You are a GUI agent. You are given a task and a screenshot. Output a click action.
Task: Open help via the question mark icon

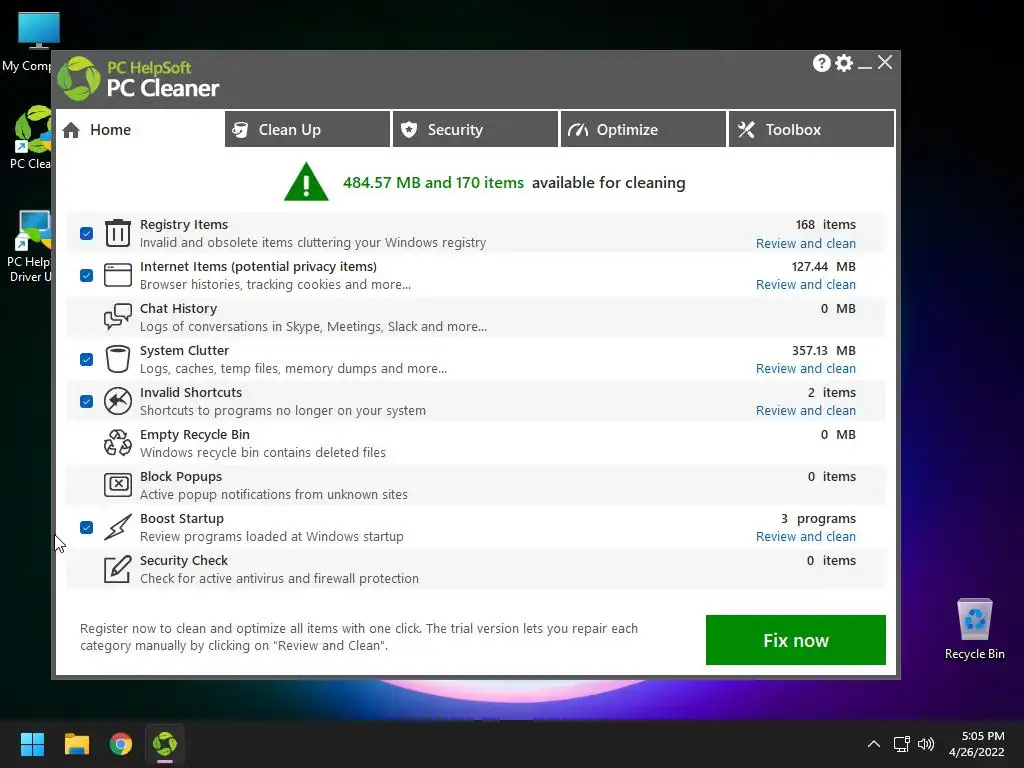(822, 63)
